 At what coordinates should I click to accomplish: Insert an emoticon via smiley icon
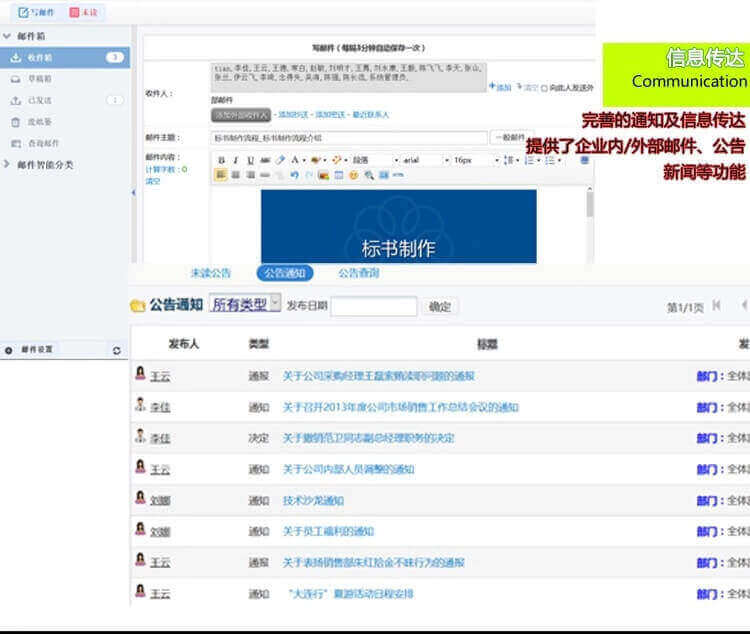click(354, 175)
